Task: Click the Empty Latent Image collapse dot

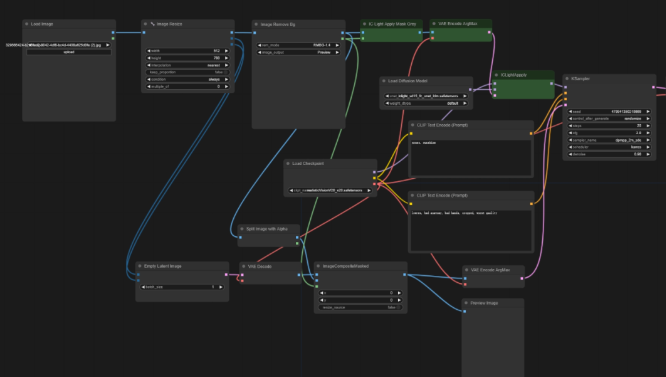Action: (x=140, y=266)
